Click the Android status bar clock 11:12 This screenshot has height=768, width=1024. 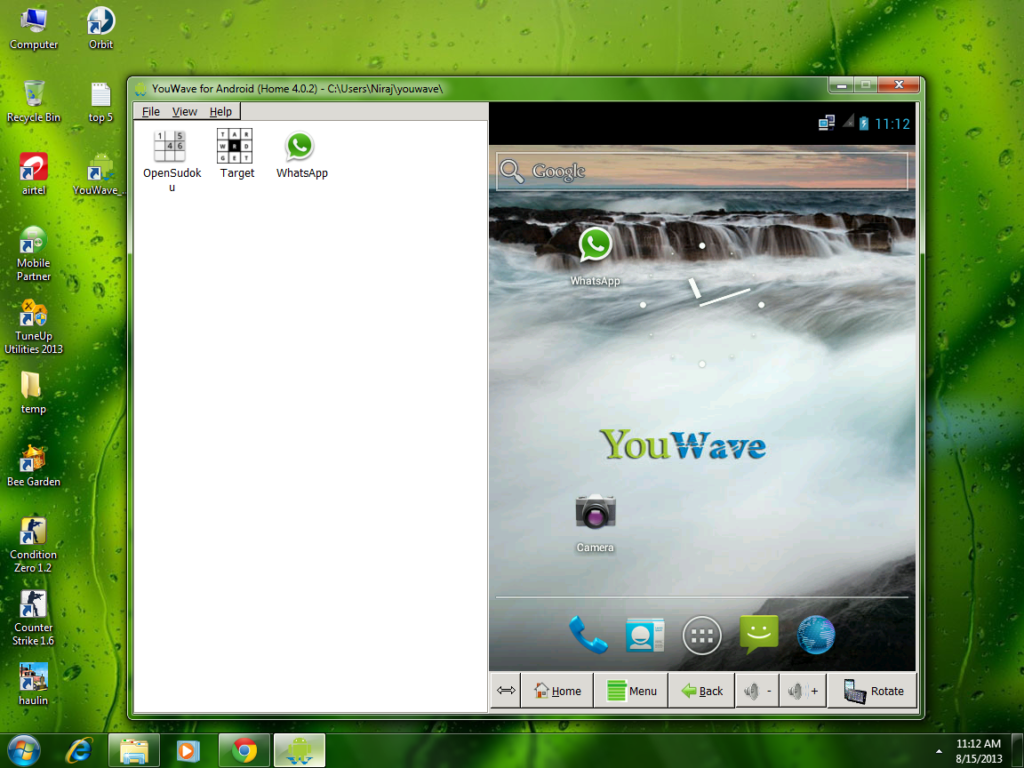click(x=892, y=123)
